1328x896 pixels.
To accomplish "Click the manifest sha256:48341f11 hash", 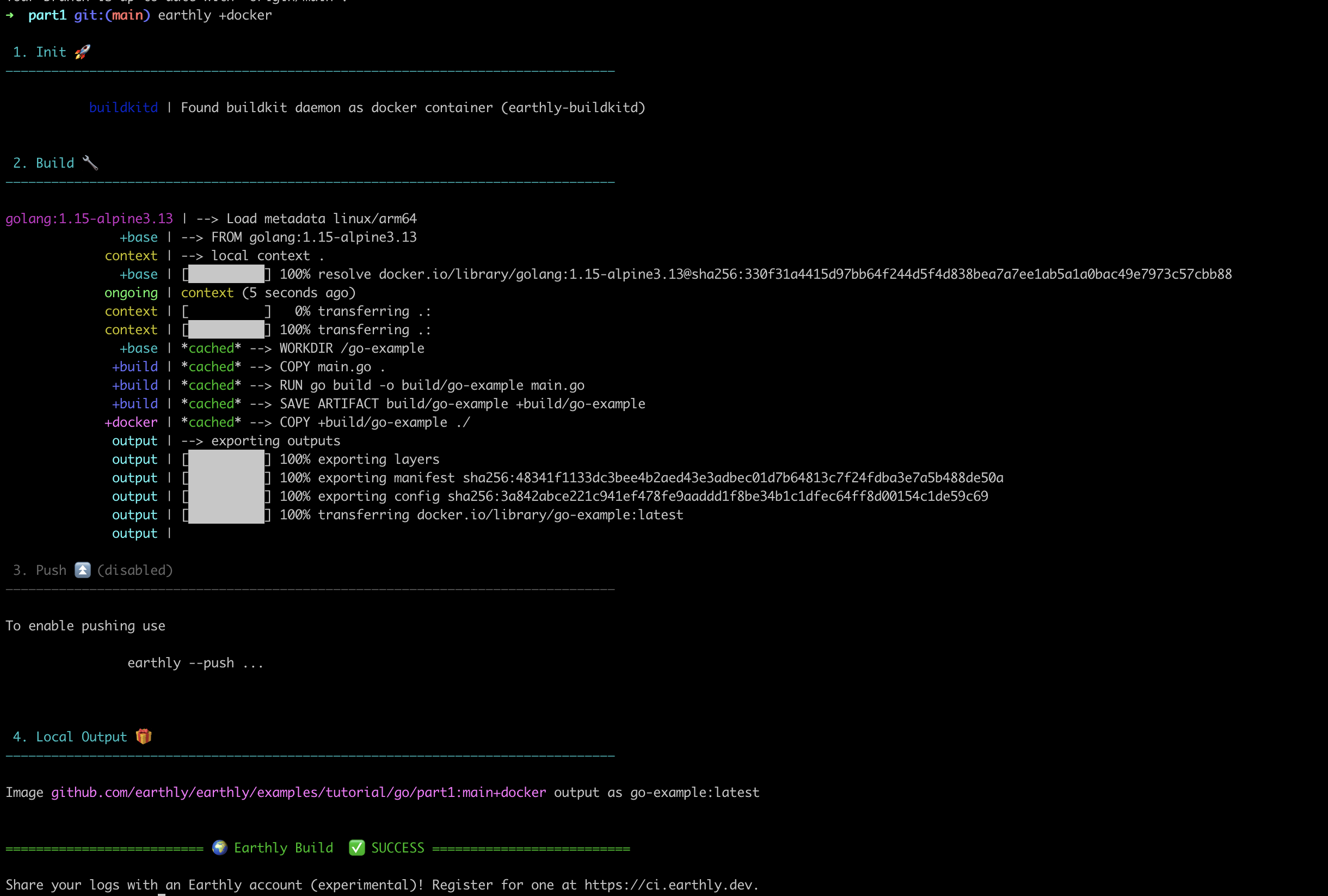I will pos(734,478).
